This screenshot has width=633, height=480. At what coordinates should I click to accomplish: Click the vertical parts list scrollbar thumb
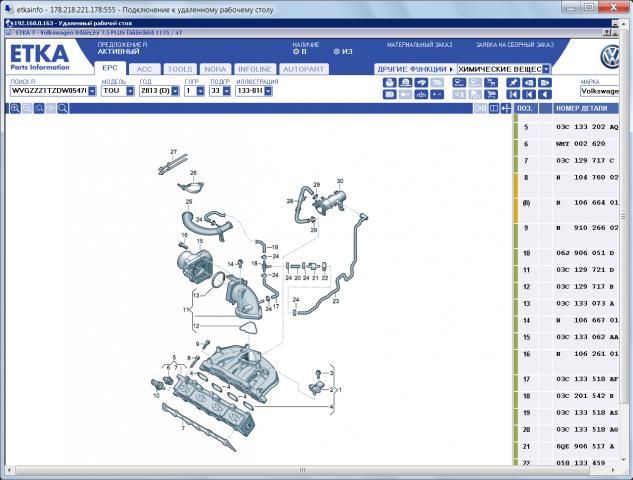pyautogui.click(x=624, y=217)
